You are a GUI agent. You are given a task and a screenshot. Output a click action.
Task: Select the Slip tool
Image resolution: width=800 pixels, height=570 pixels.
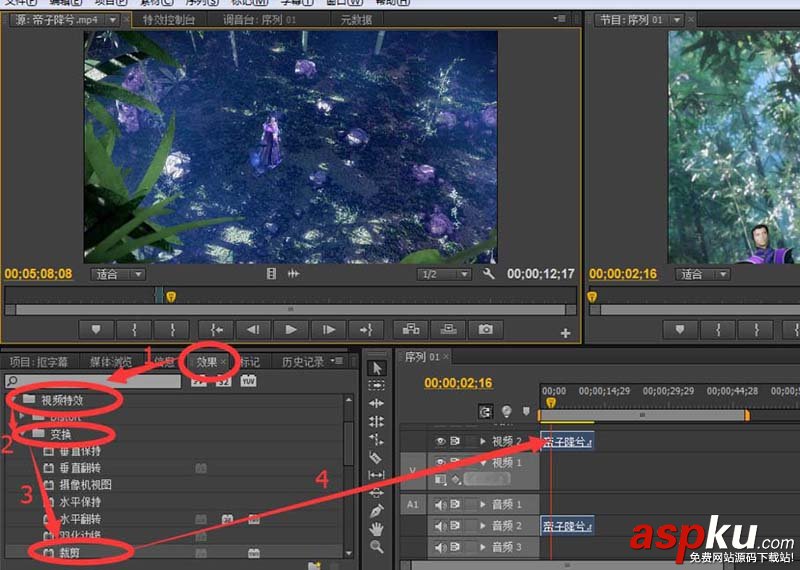click(x=377, y=475)
